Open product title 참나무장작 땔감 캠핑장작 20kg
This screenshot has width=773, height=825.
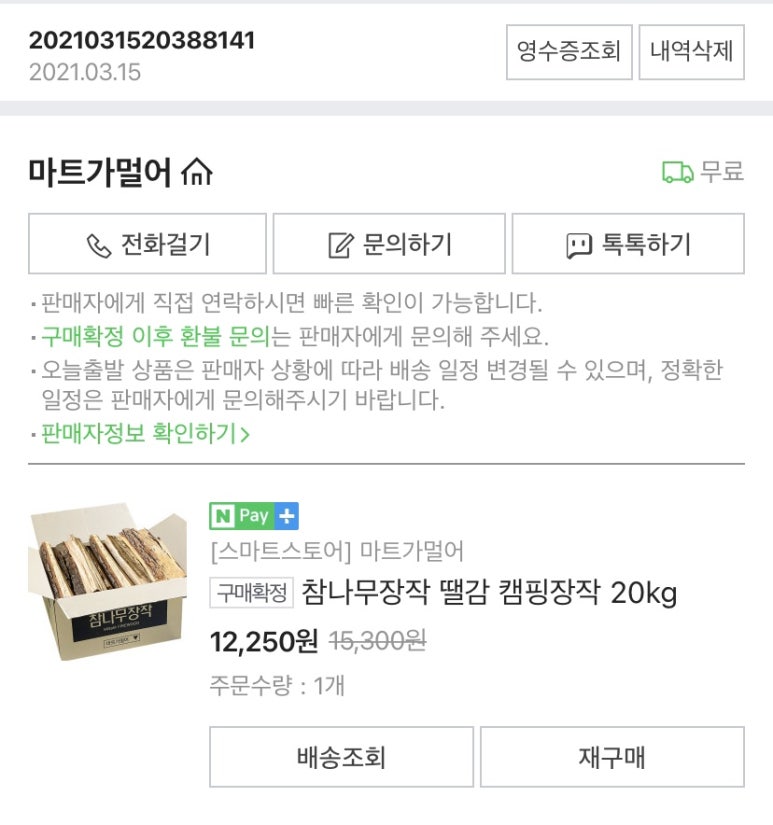tap(489, 593)
